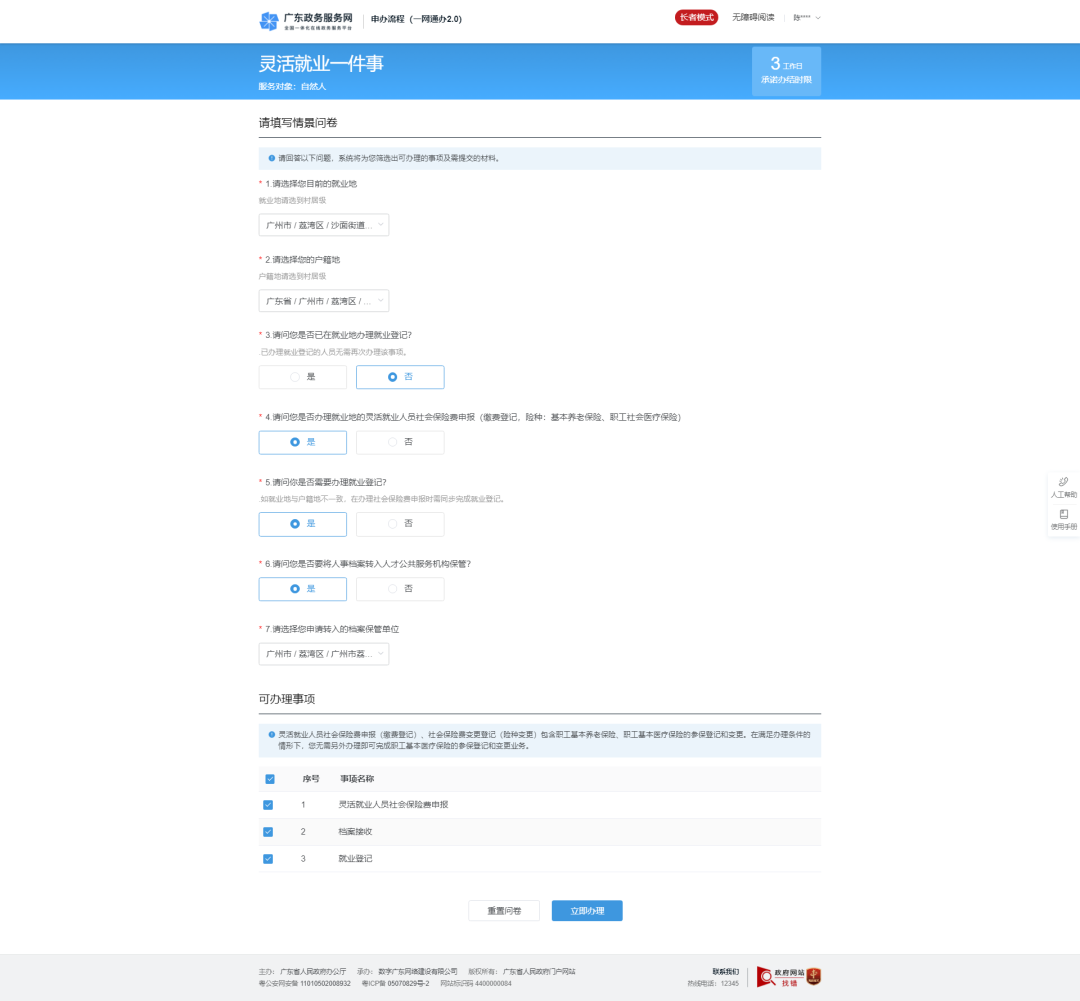Click the info icon in 可办理事项 notice

coord(271,734)
